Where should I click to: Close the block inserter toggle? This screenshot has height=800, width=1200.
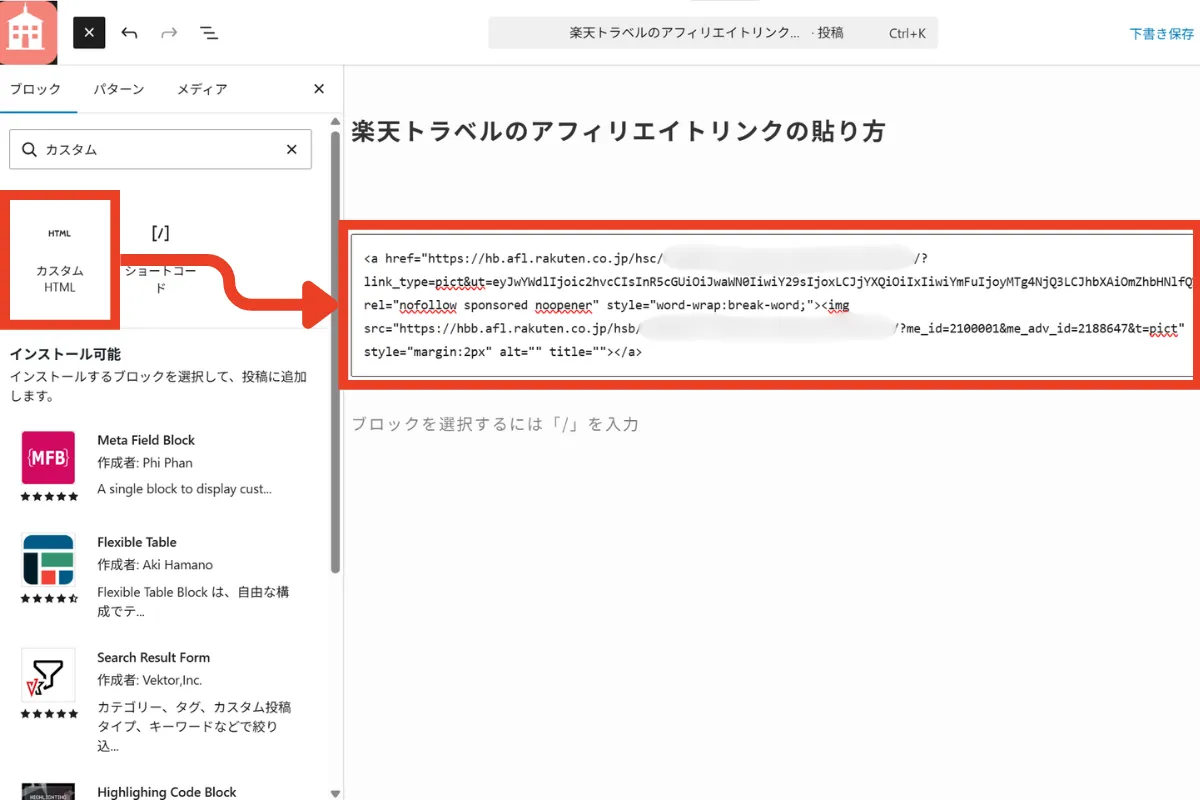point(89,33)
